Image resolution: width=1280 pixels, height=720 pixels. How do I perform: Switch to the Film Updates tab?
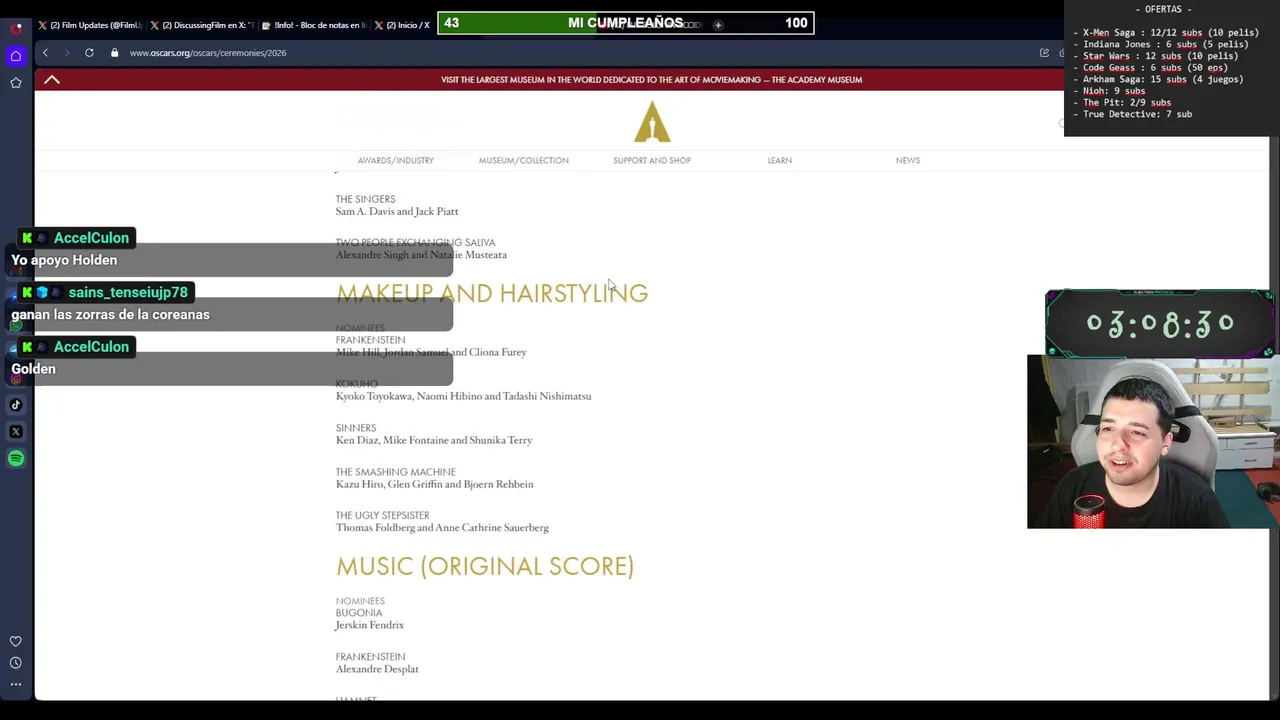point(90,25)
